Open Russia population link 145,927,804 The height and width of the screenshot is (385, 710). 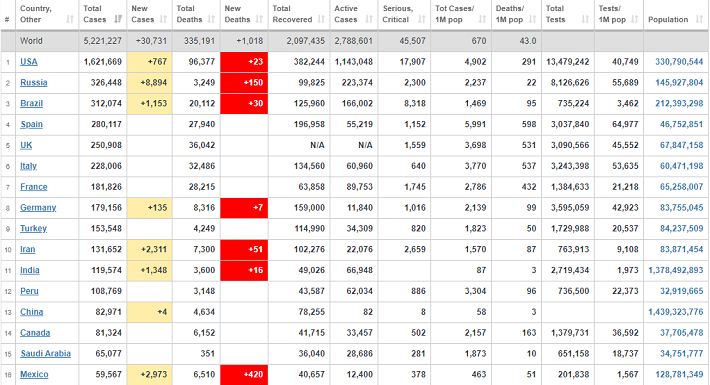(679, 82)
